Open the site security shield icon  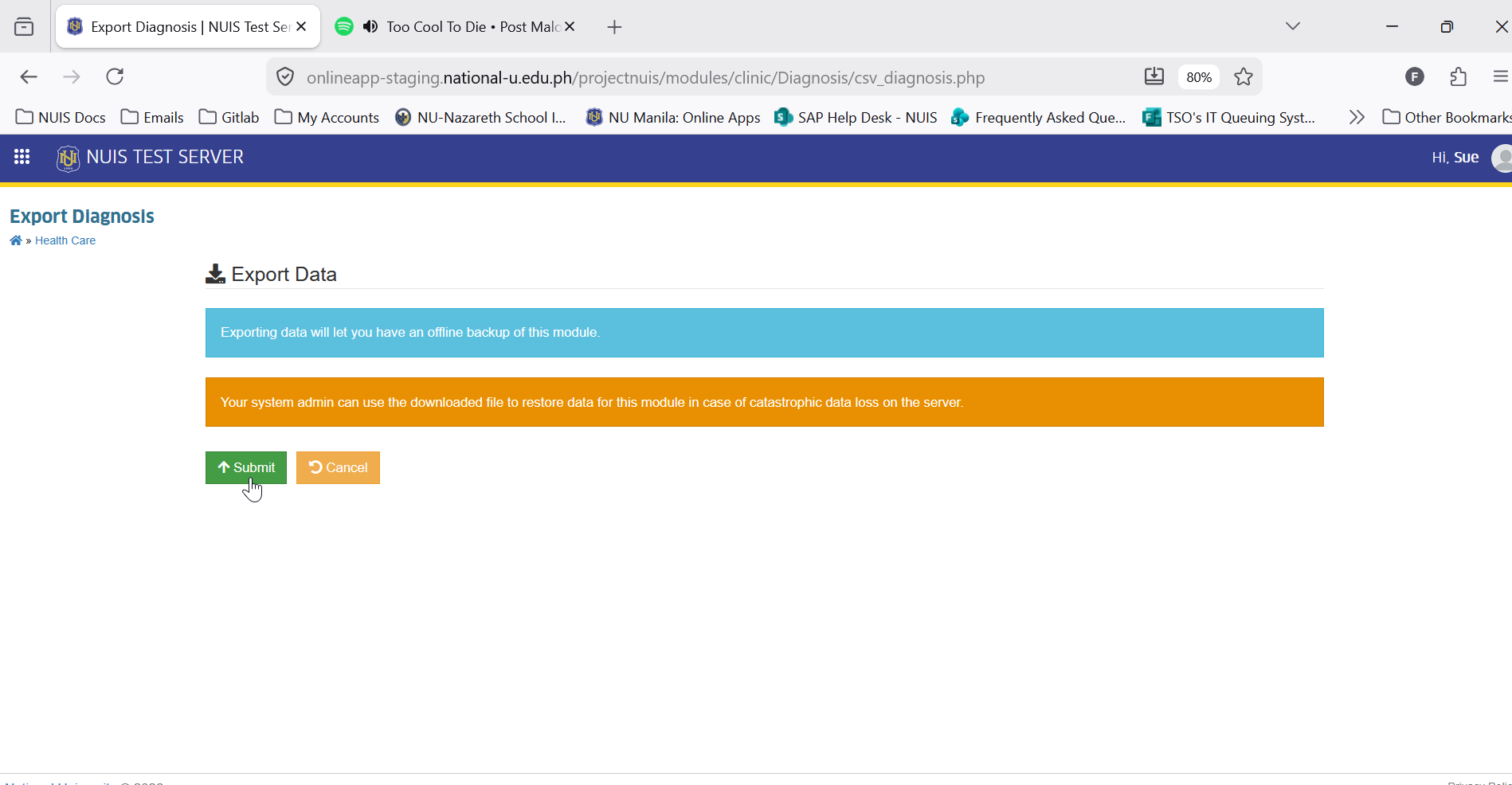click(285, 77)
